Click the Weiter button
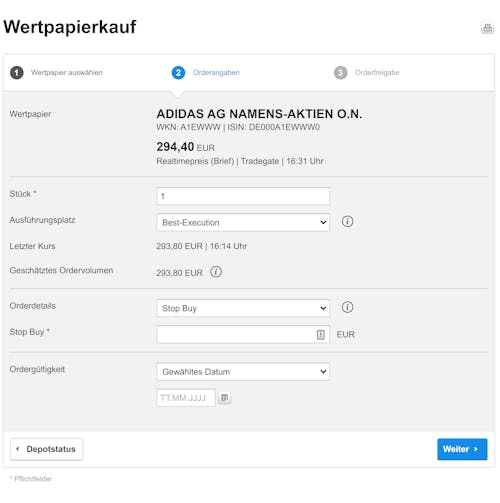Image resolution: width=500 pixels, height=503 pixels. (462, 449)
